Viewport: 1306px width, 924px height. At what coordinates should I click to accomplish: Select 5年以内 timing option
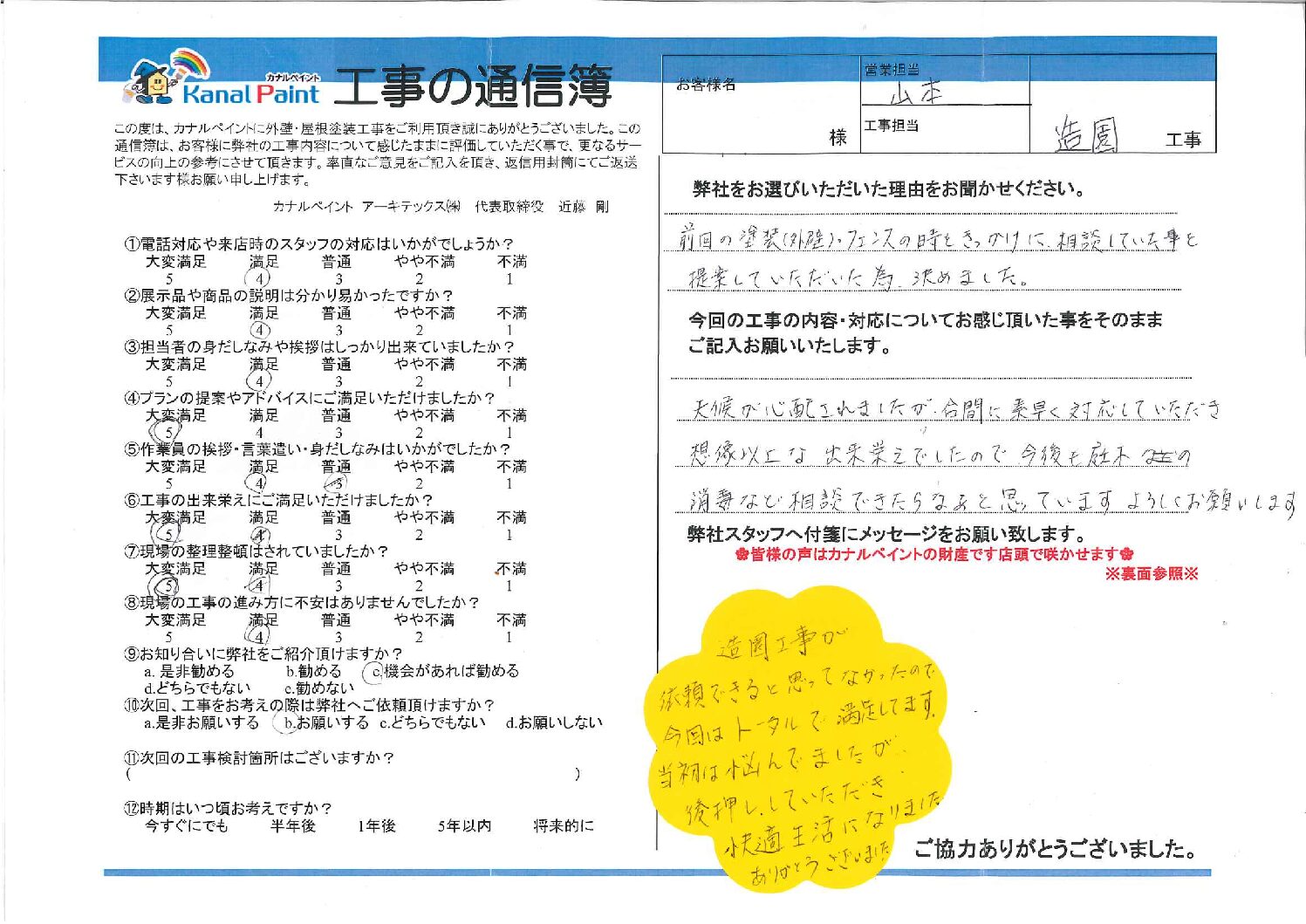pyautogui.click(x=464, y=825)
